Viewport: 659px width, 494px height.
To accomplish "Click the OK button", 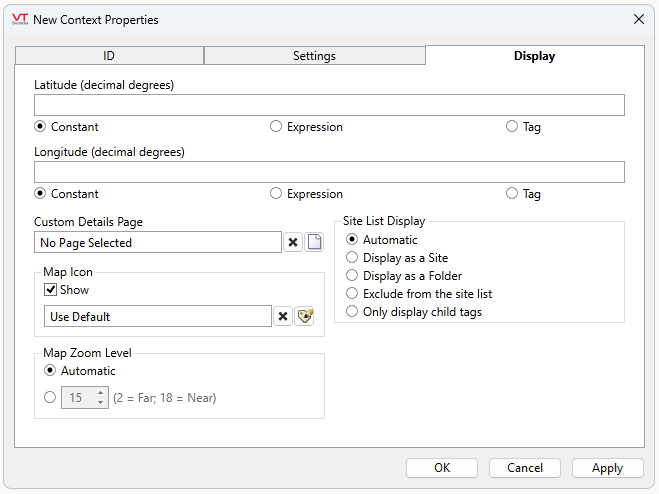I will tap(442, 468).
